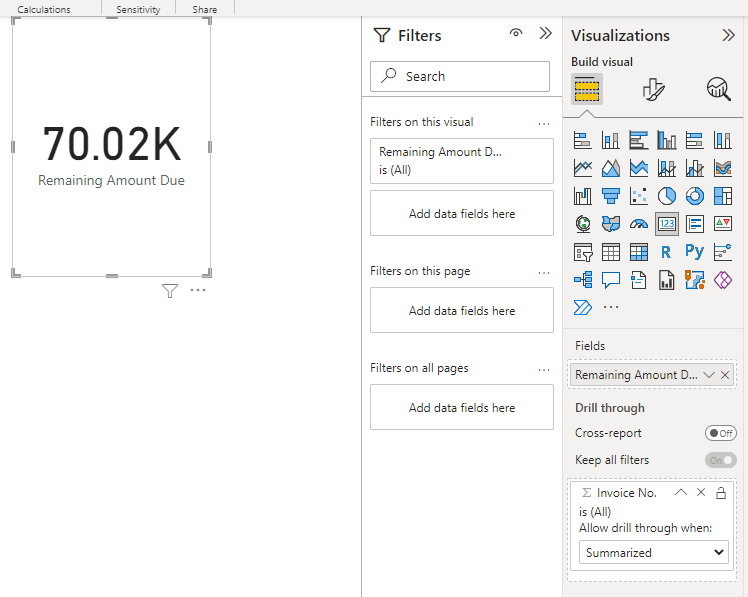Screen dimensions: 748x597
Task: Add a Matrix visual
Action: click(639, 251)
